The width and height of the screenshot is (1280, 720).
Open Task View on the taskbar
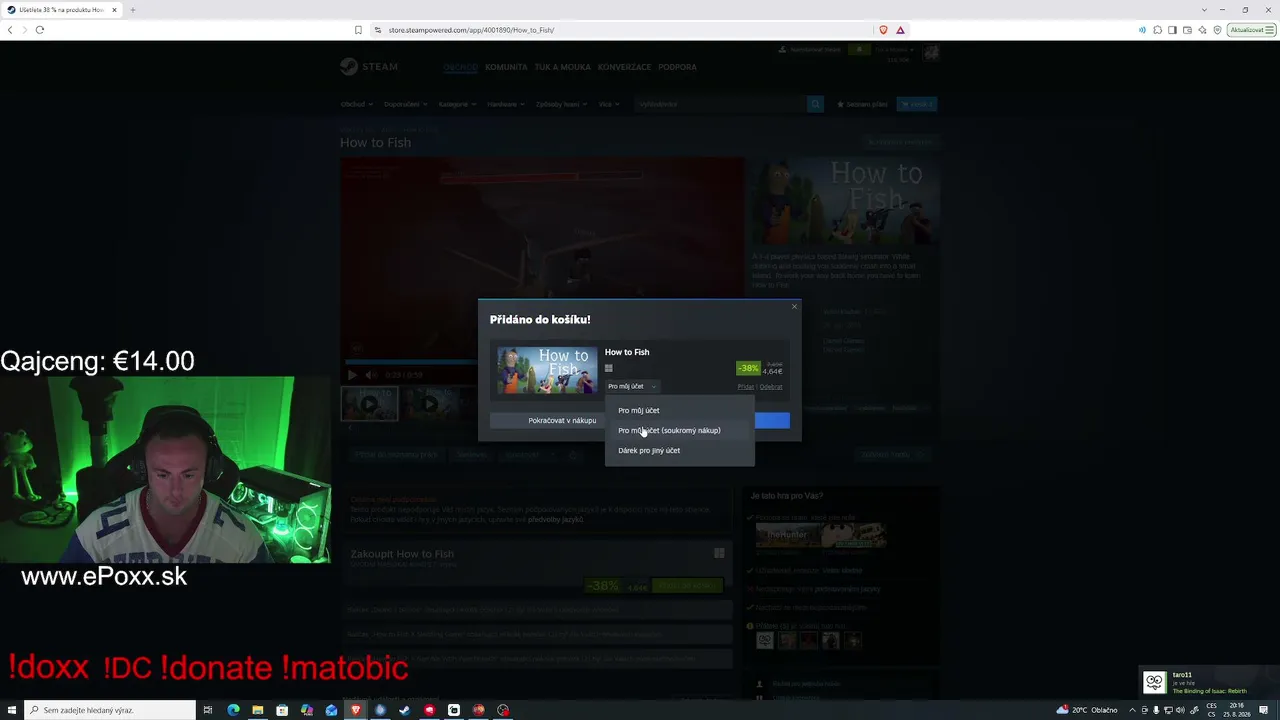(208, 710)
